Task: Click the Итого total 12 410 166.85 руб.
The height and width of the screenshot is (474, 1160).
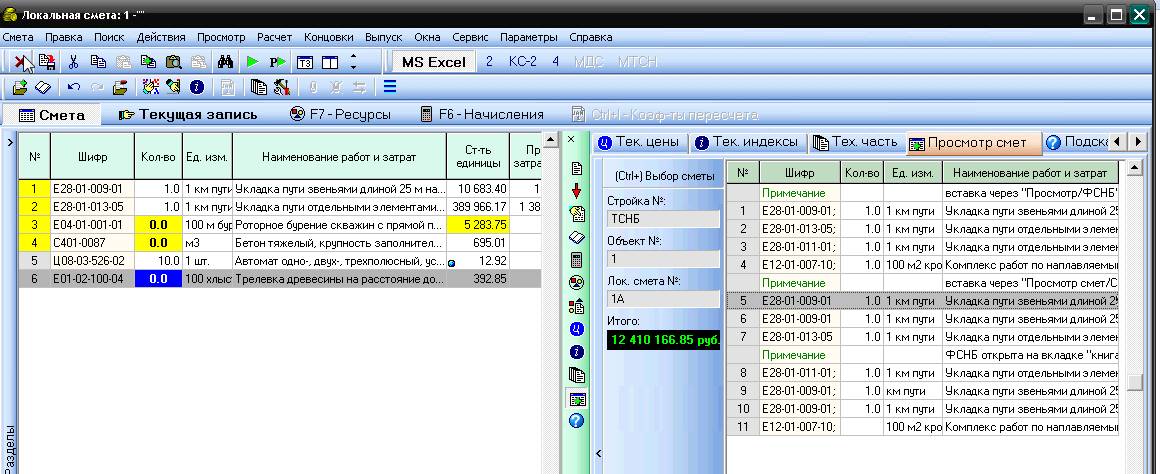Action: point(663,340)
